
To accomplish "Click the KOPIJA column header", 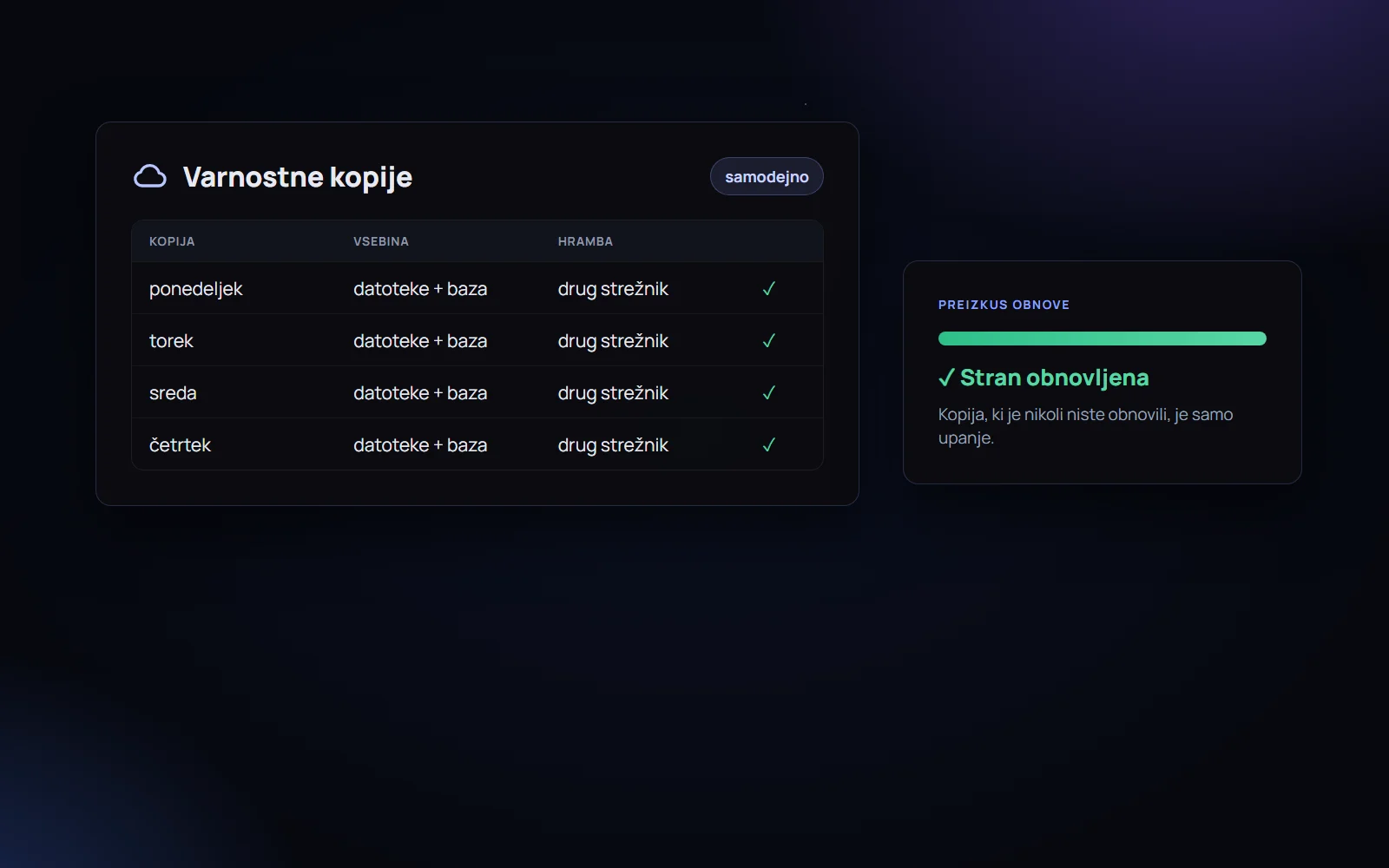I will pyautogui.click(x=172, y=241).
